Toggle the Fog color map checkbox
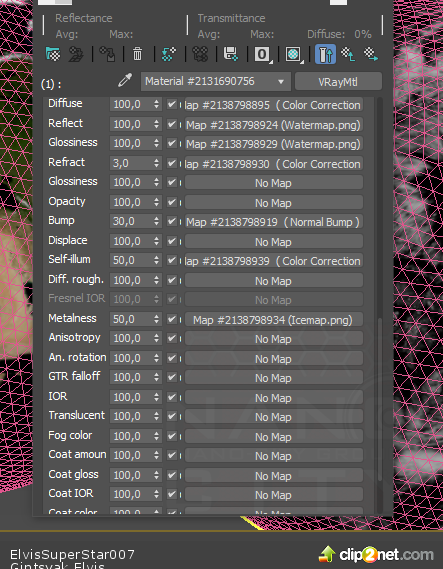This screenshot has height=569, width=443. (172, 435)
